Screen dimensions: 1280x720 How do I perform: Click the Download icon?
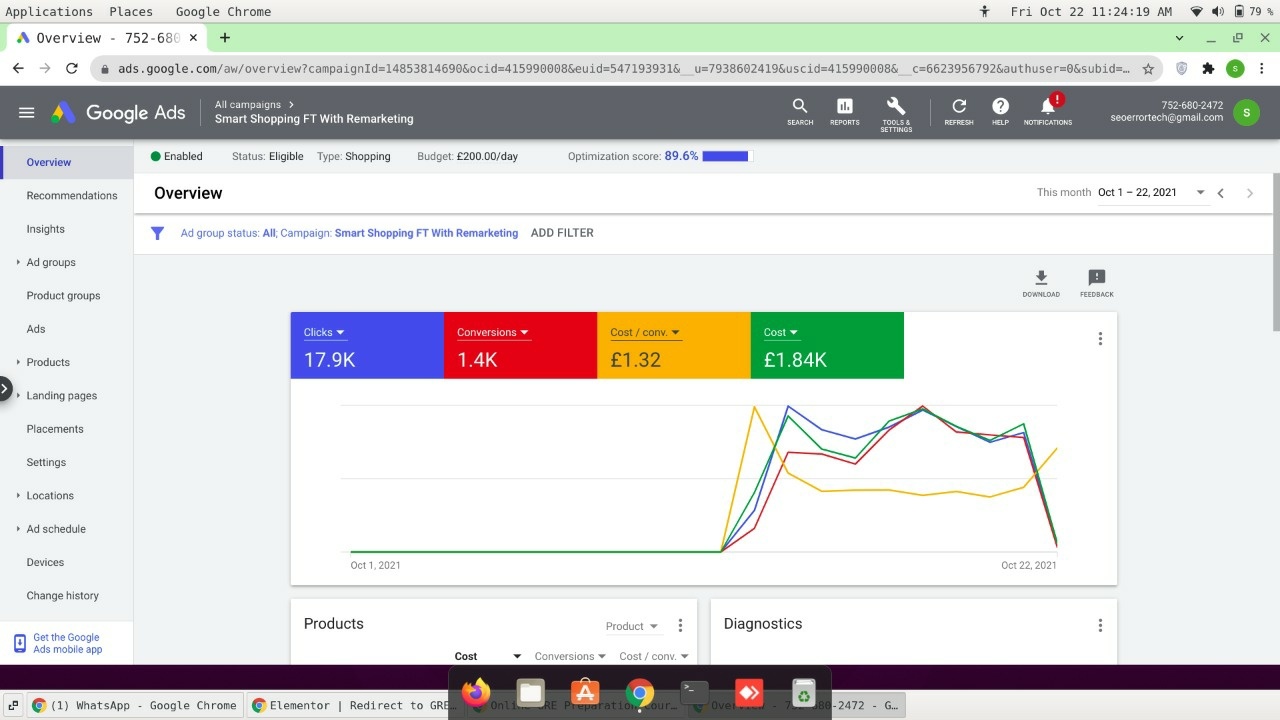[1041, 283]
